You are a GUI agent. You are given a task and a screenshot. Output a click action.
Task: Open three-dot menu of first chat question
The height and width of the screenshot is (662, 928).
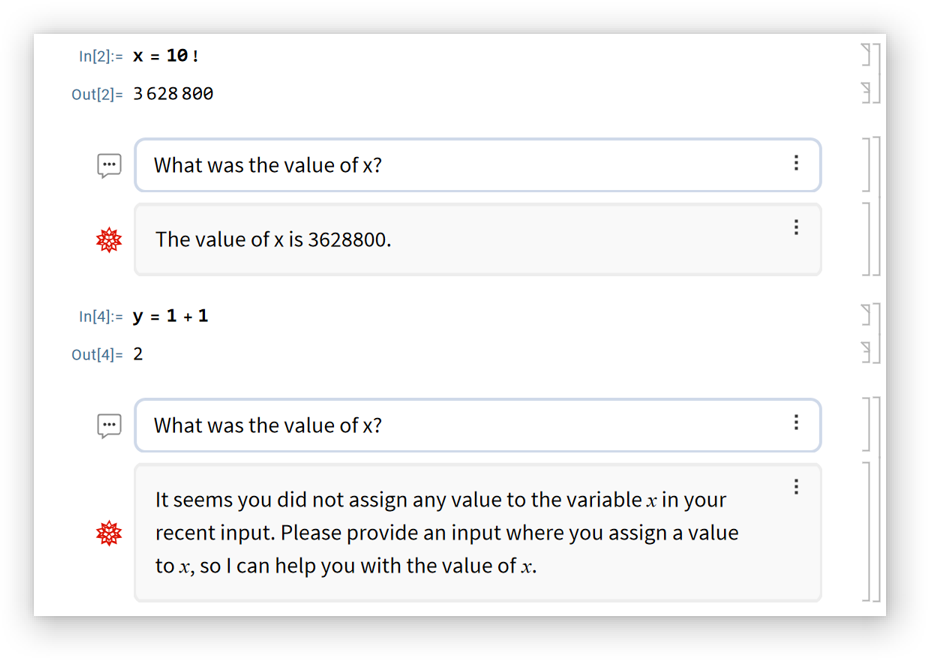click(x=796, y=163)
